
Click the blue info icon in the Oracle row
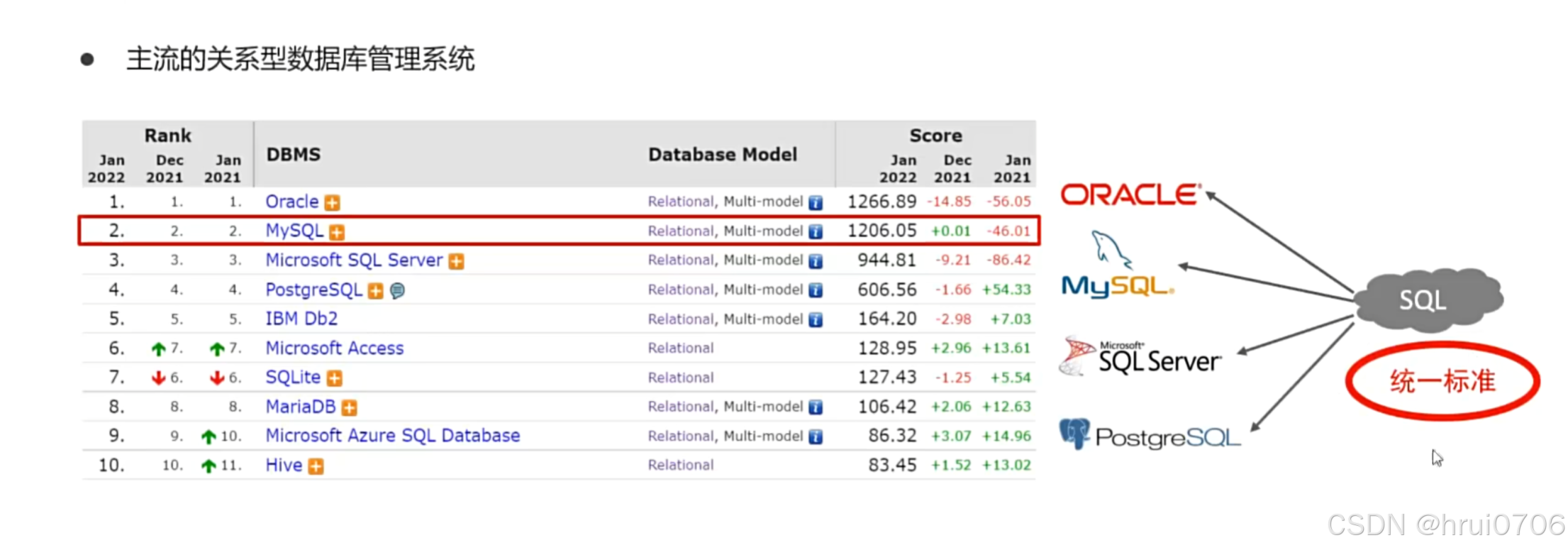816,203
